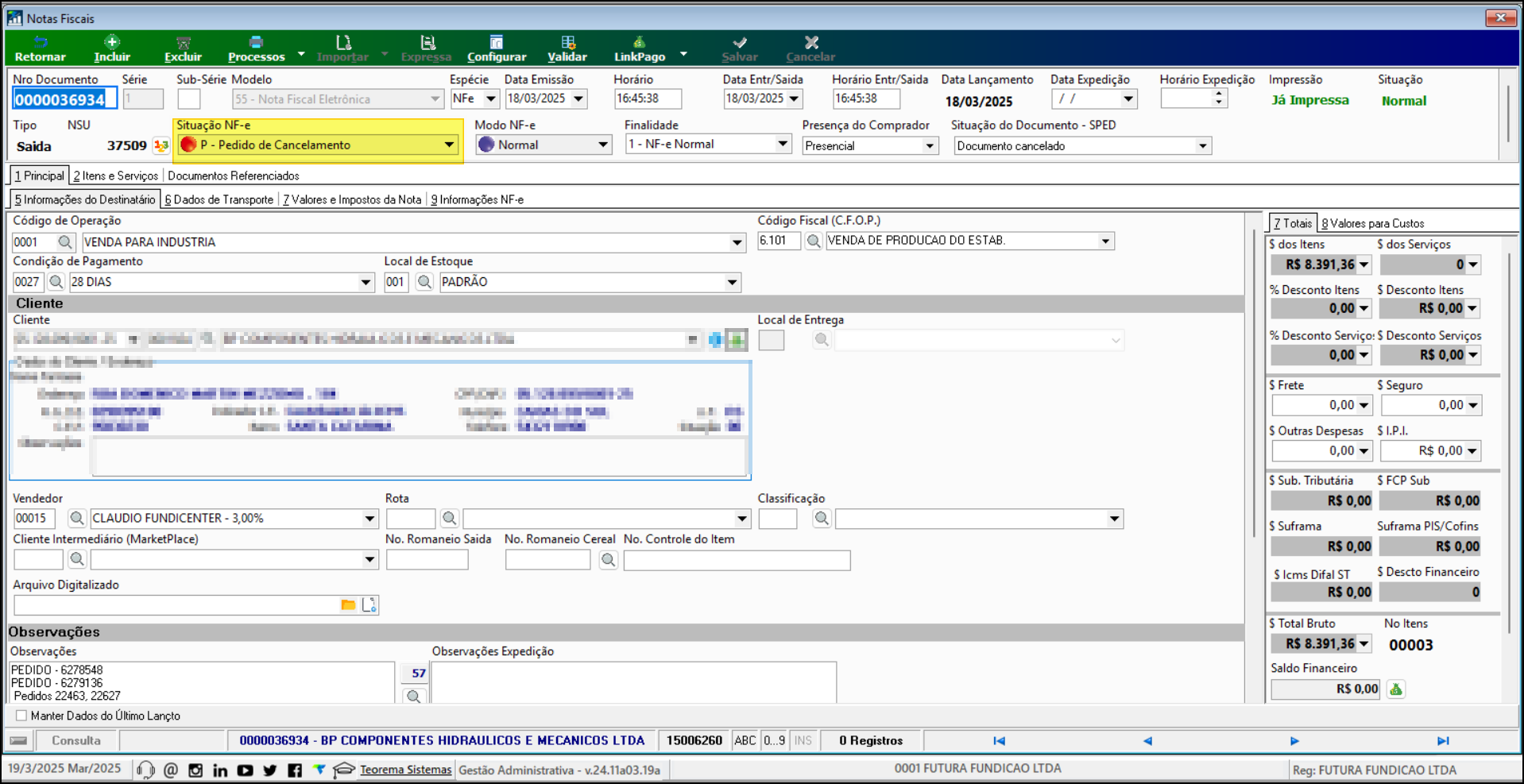1524x784 pixels.
Task: Expand the Vendedor name dropdown
Action: 369,519
